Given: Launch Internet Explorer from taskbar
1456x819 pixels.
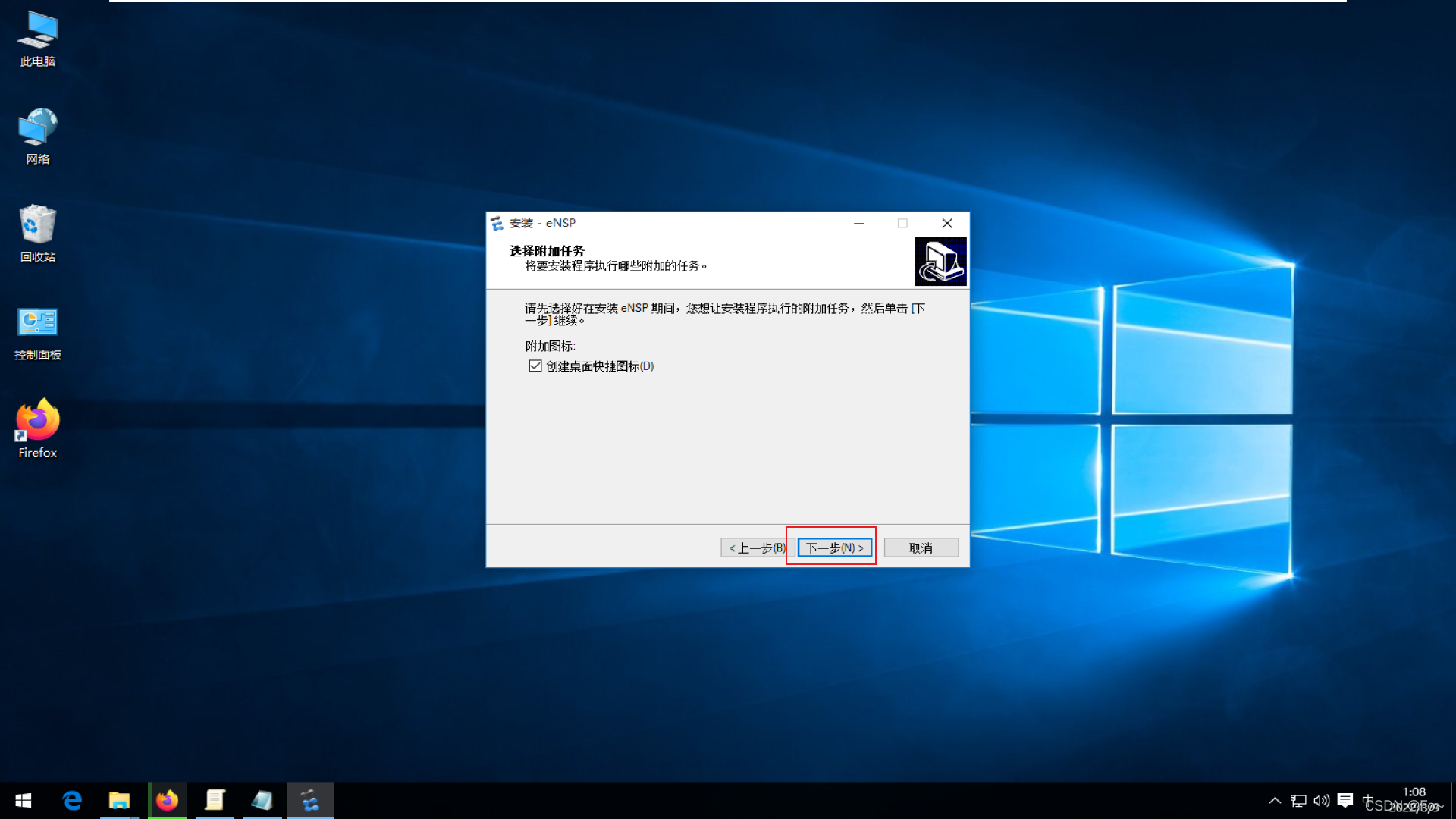Looking at the screenshot, I should pos(72,801).
